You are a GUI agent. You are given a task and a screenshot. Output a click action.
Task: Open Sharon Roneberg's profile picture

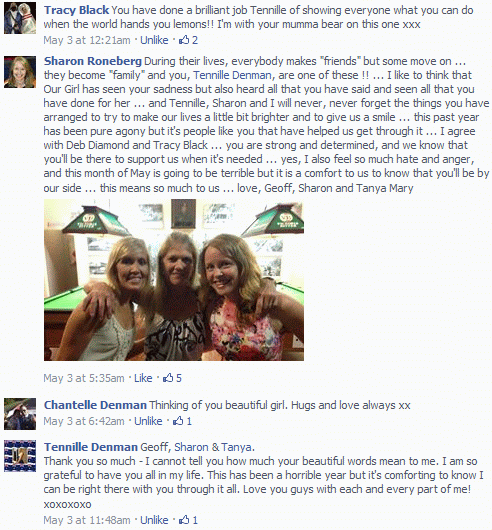pyautogui.click(x=20, y=72)
